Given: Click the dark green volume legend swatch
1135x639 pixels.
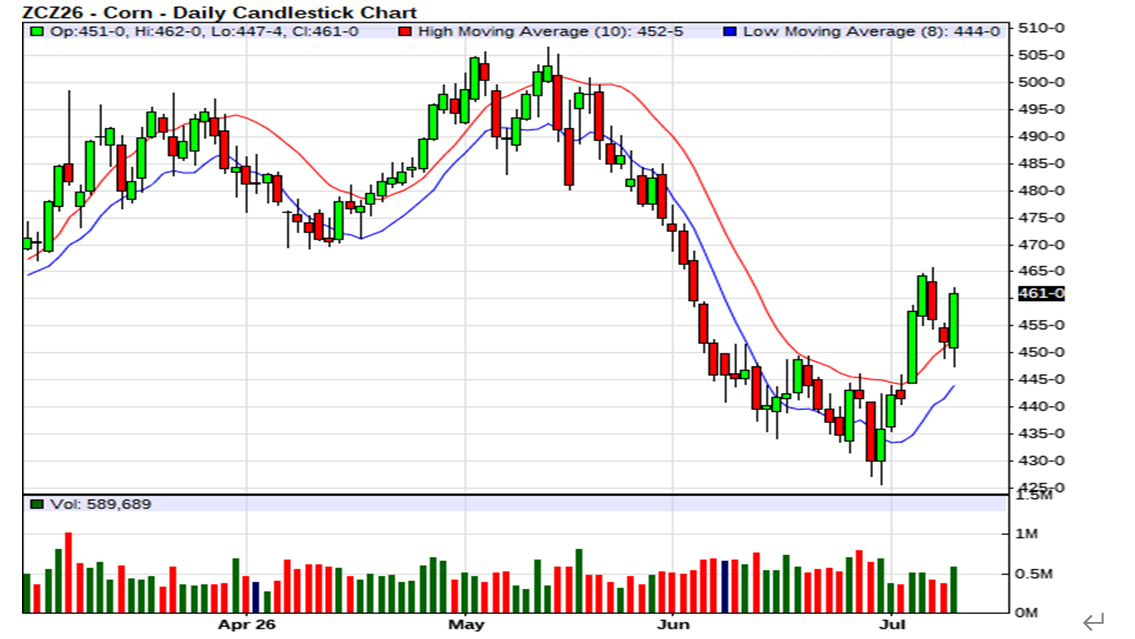Looking at the screenshot, I should [x=36, y=504].
